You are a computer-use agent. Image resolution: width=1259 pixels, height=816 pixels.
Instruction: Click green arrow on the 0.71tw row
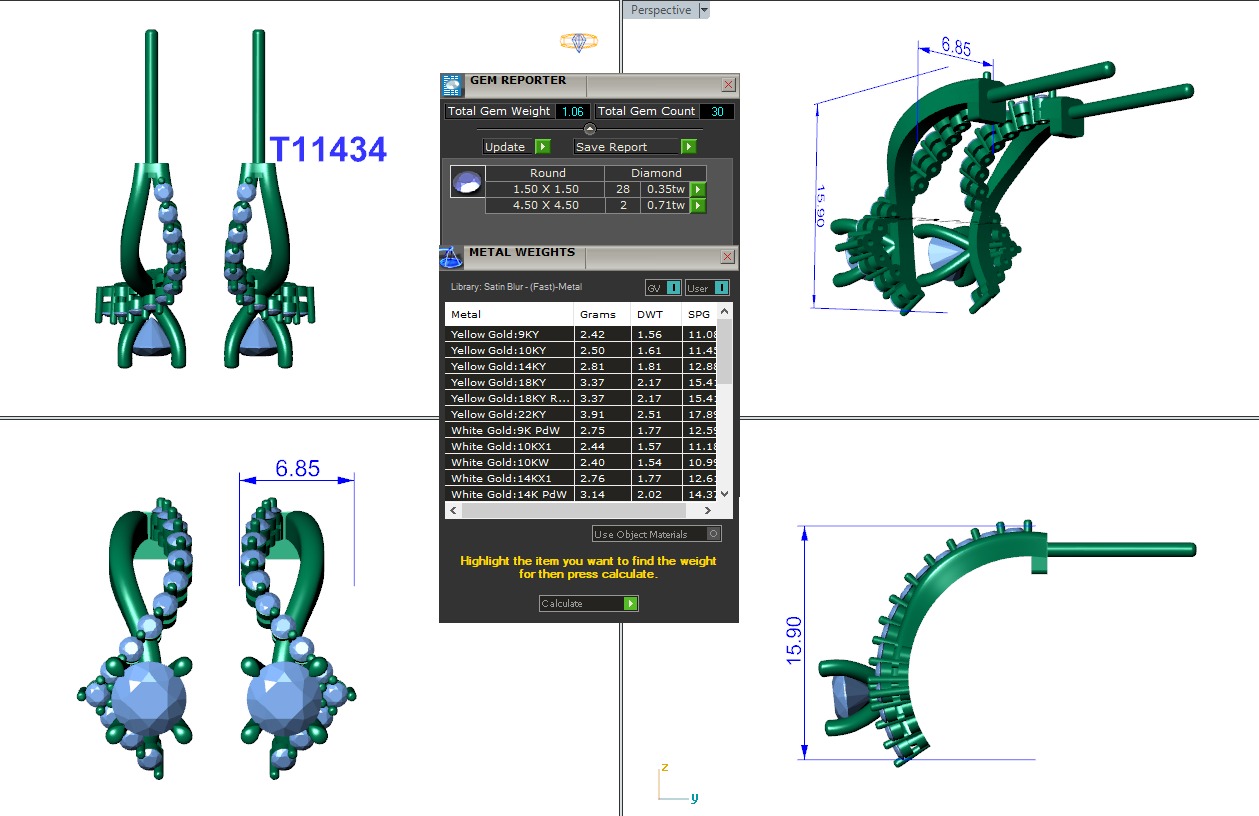coord(698,205)
